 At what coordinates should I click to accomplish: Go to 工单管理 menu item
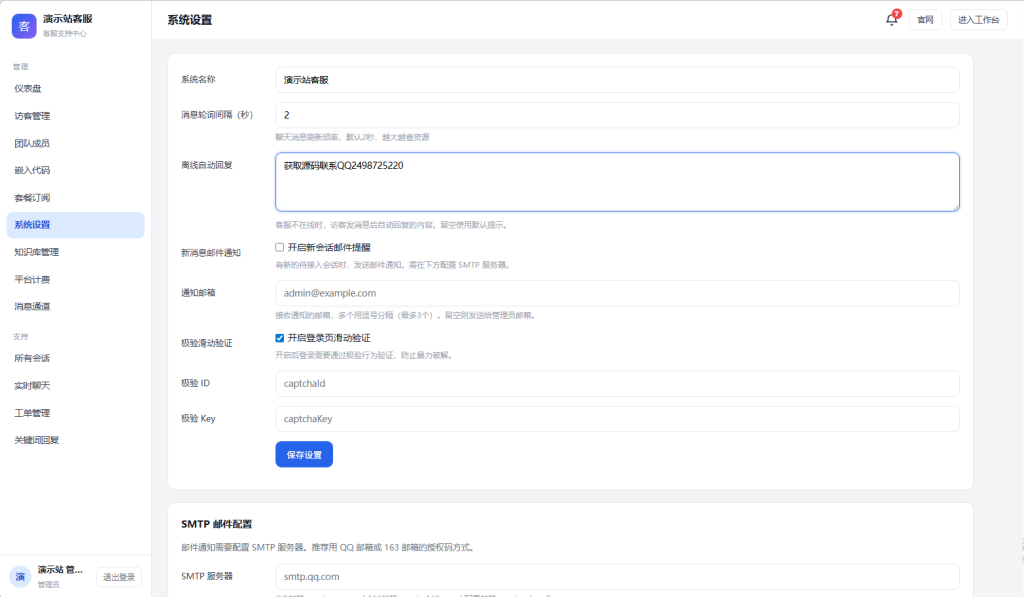(x=75, y=413)
